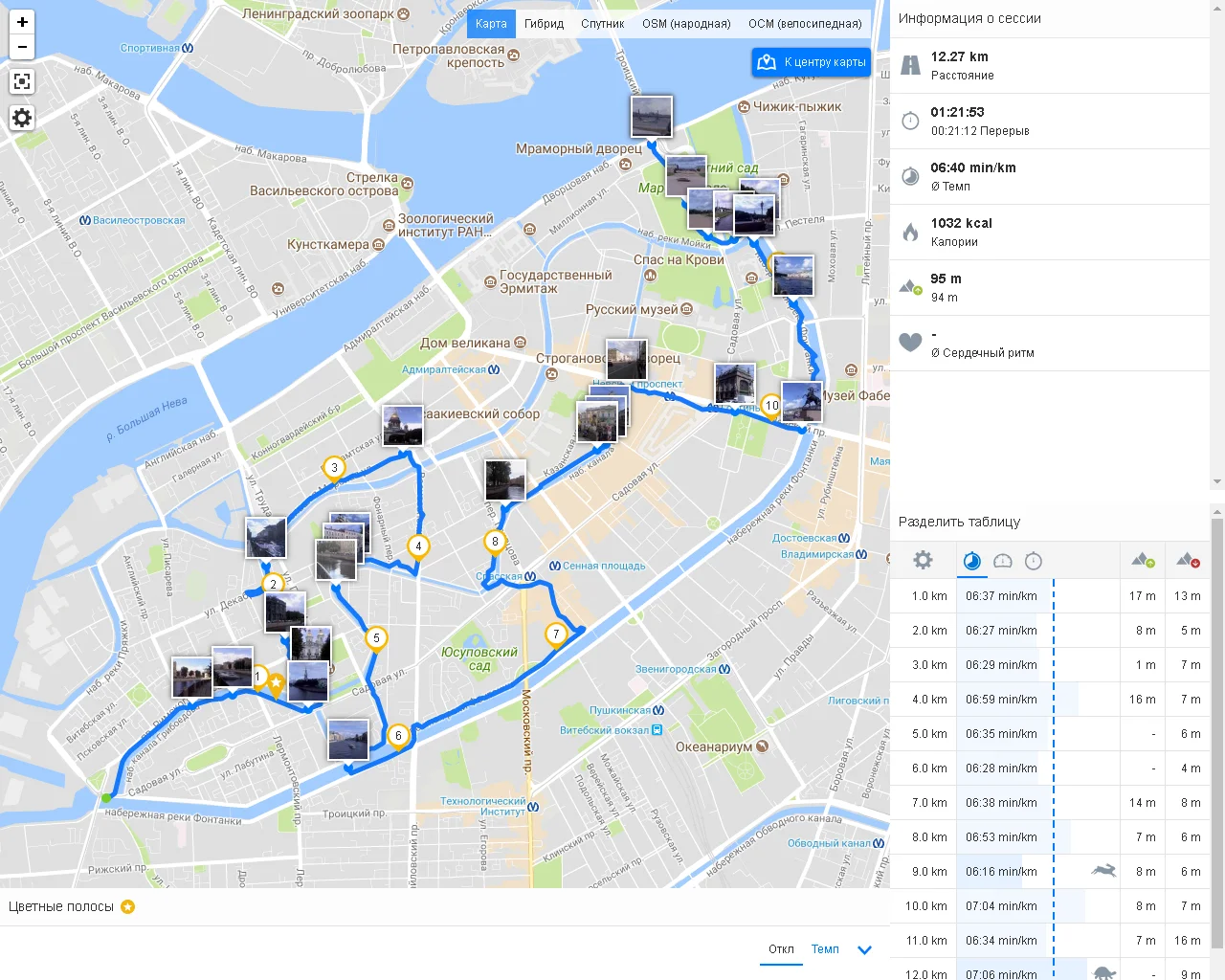The image size is (1225, 980).
Task: Switch split table to speed gauge column
Action: click(x=1003, y=561)
